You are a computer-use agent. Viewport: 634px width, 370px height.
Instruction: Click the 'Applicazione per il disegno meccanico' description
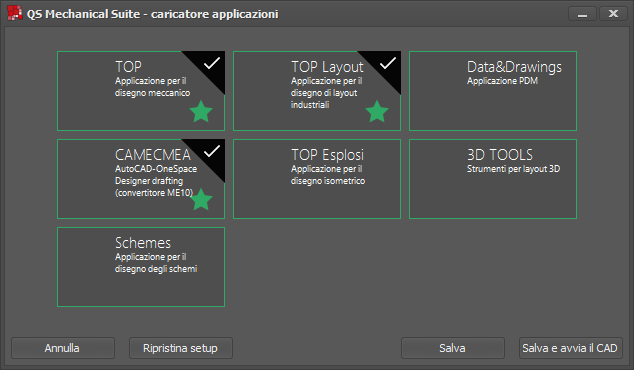coord(152,87)
